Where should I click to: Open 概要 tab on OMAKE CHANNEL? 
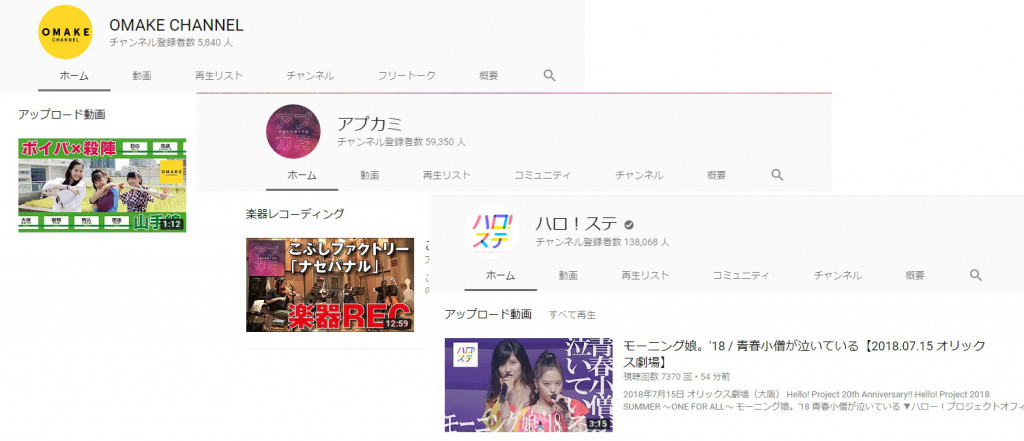pos(488,76)
